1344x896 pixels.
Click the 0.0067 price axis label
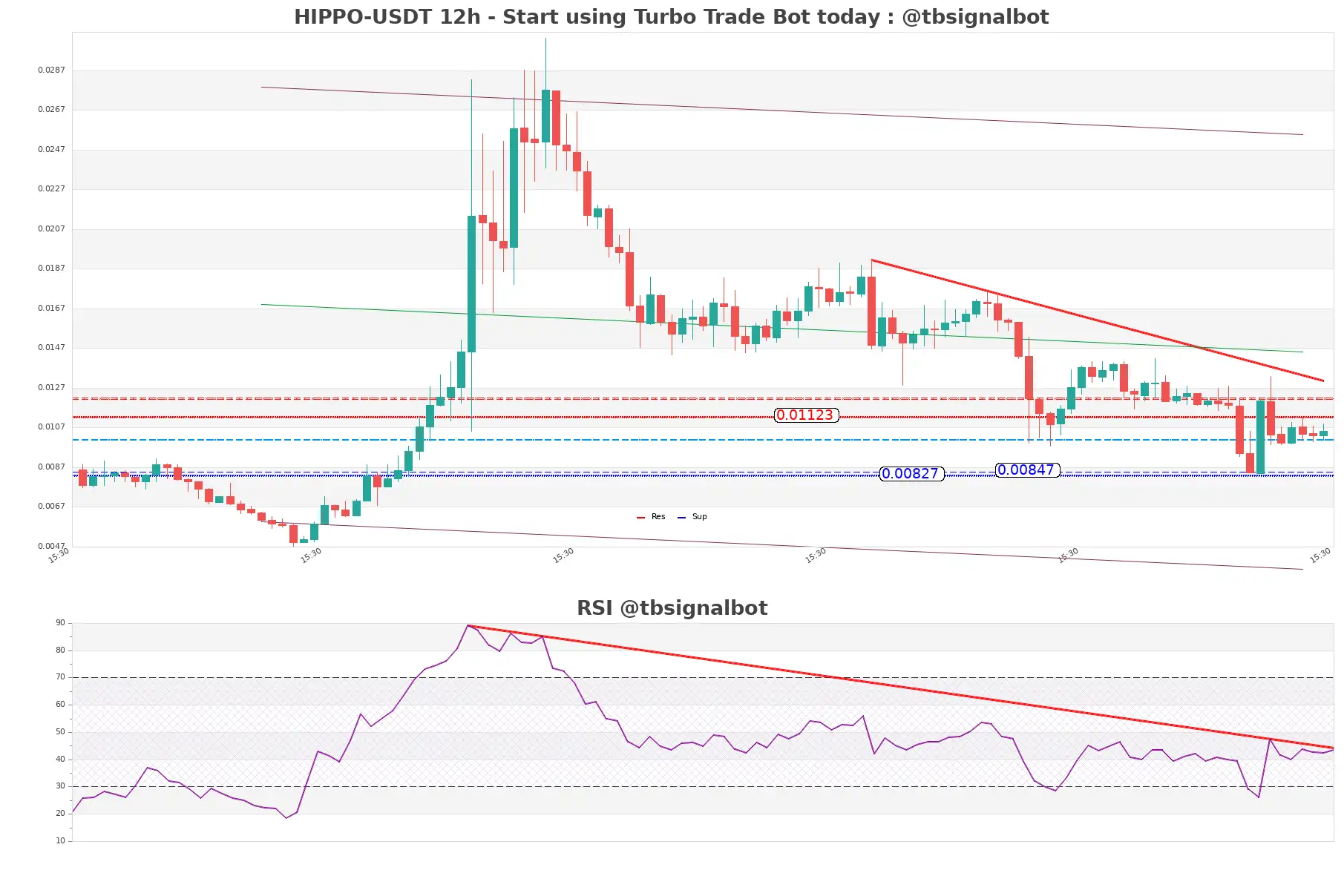pyautogui.click(x=51, y=507)
